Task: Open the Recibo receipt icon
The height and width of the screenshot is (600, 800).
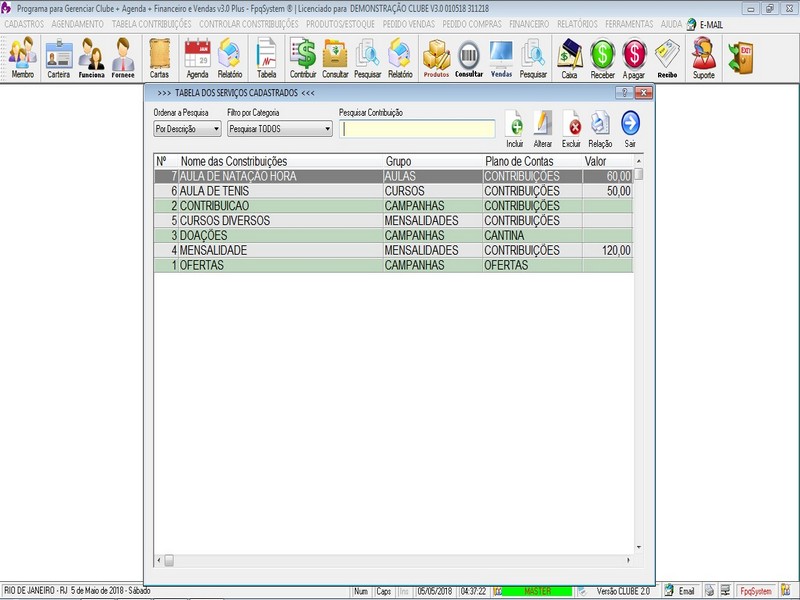Action: (667, 58)
